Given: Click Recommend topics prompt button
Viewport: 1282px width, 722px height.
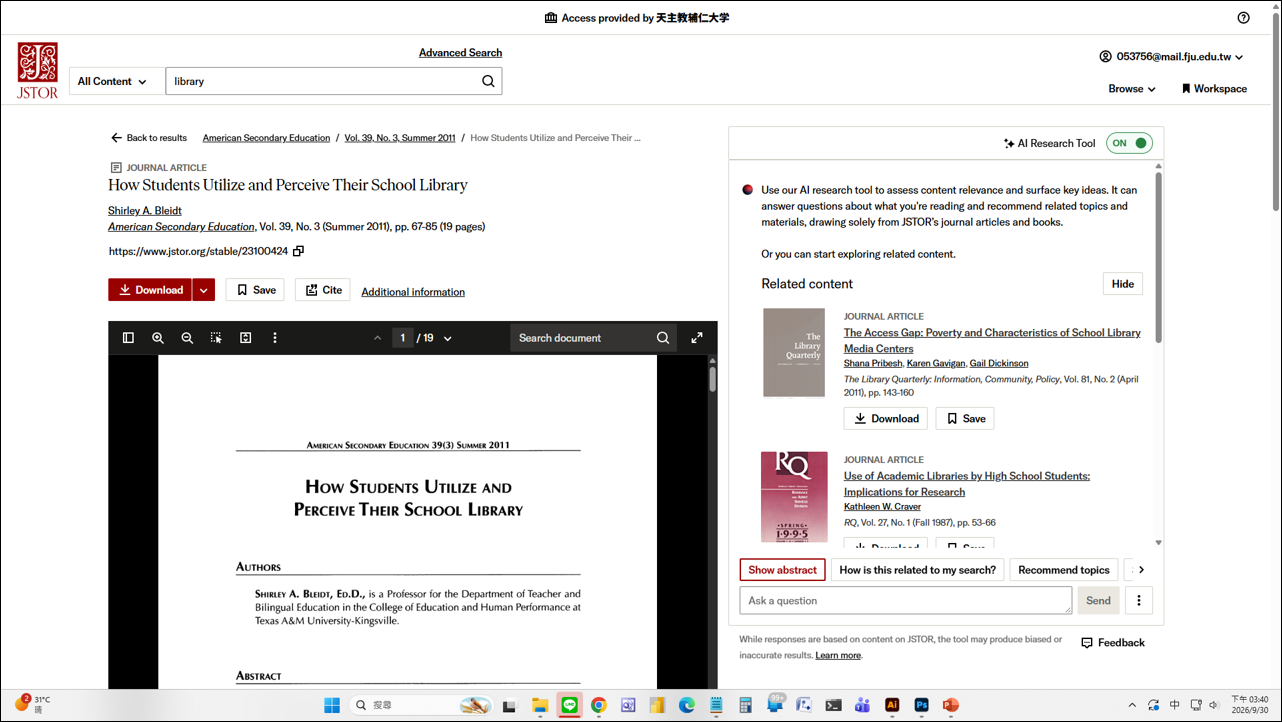Looking at the screenshot, I should coord(1064,570).
